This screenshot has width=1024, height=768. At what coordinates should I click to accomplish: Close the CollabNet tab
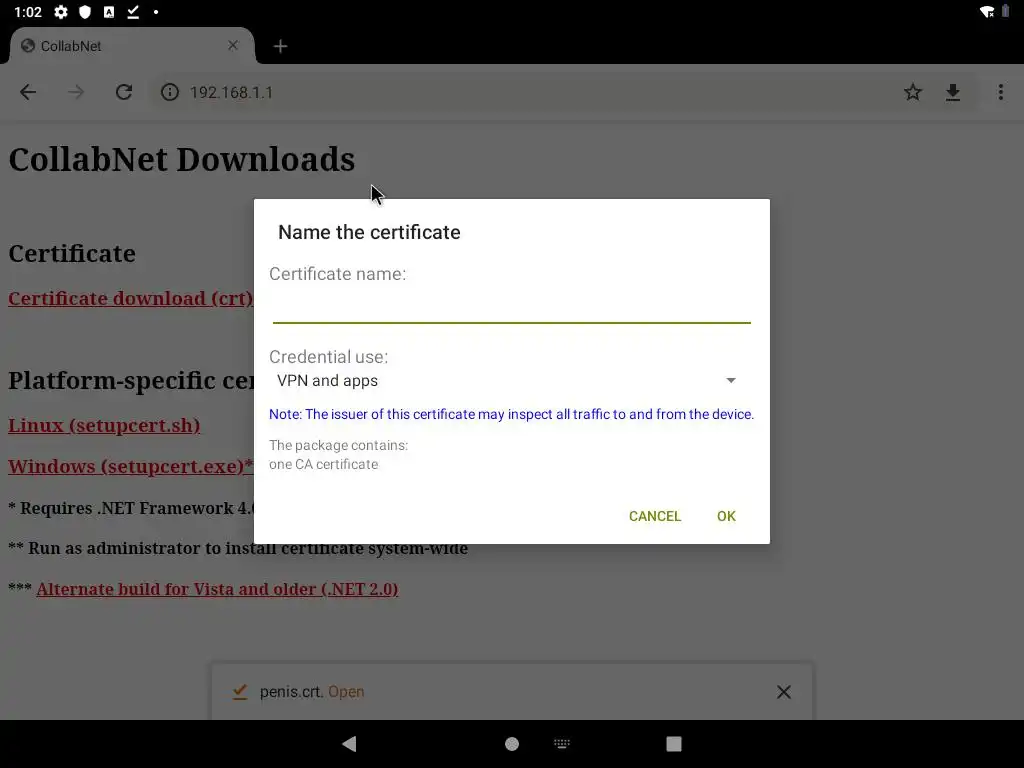(233, 46)
